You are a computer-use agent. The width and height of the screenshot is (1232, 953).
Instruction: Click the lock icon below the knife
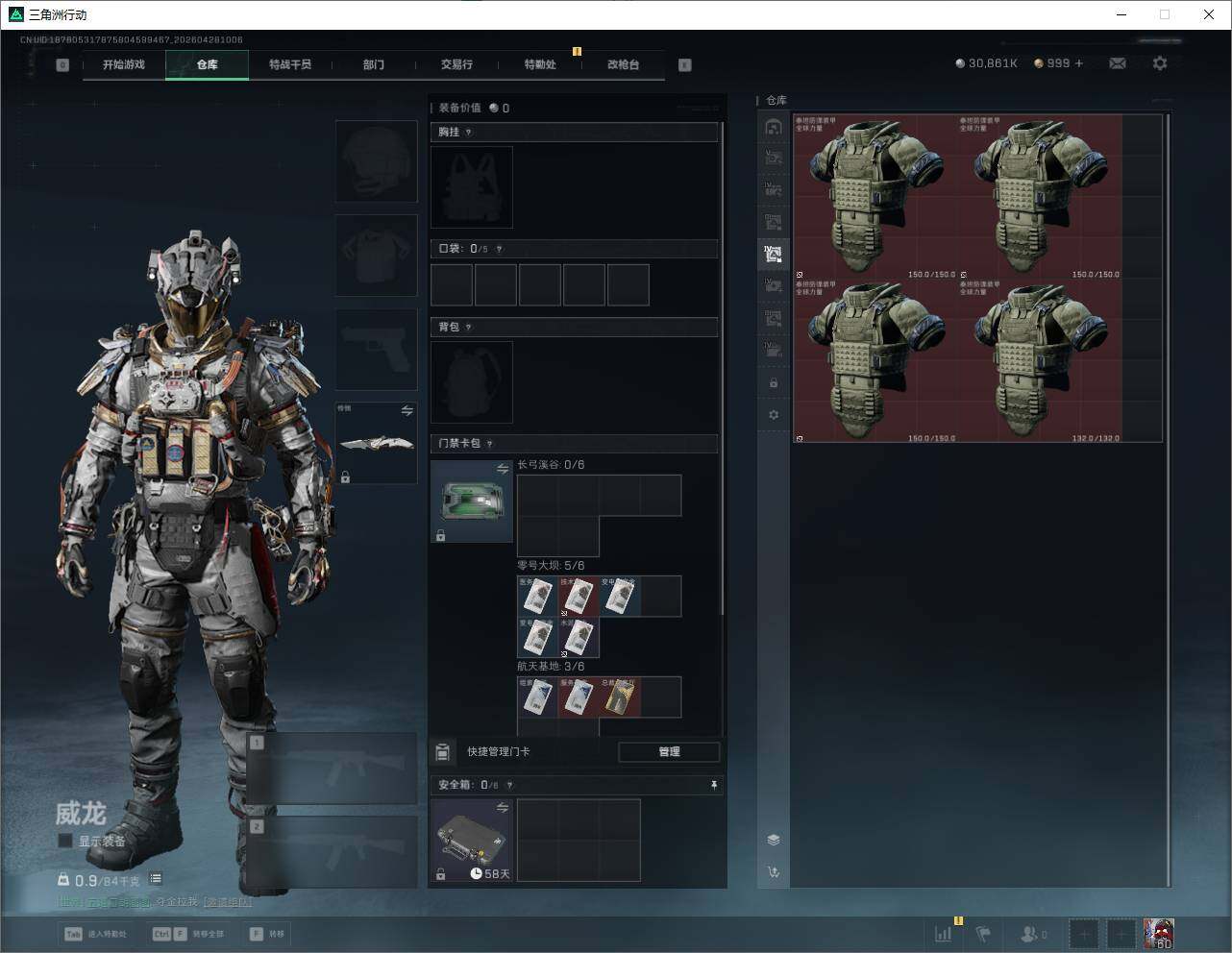coord(345,476)
